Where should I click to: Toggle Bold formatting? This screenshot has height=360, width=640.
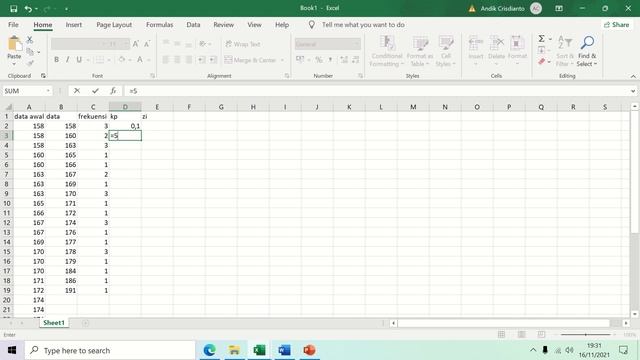click(56, 60)
